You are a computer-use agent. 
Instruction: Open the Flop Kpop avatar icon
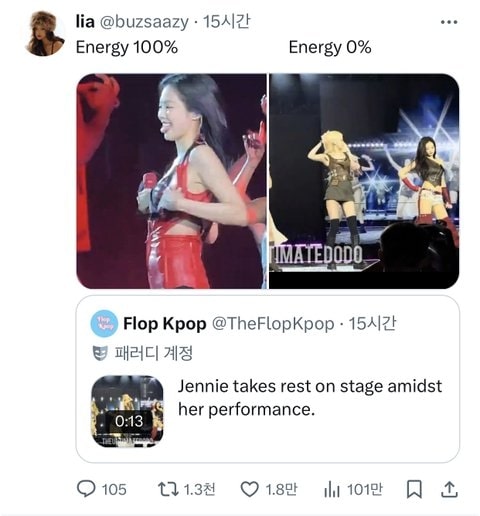pyautogui.click(x=104, y=324)
